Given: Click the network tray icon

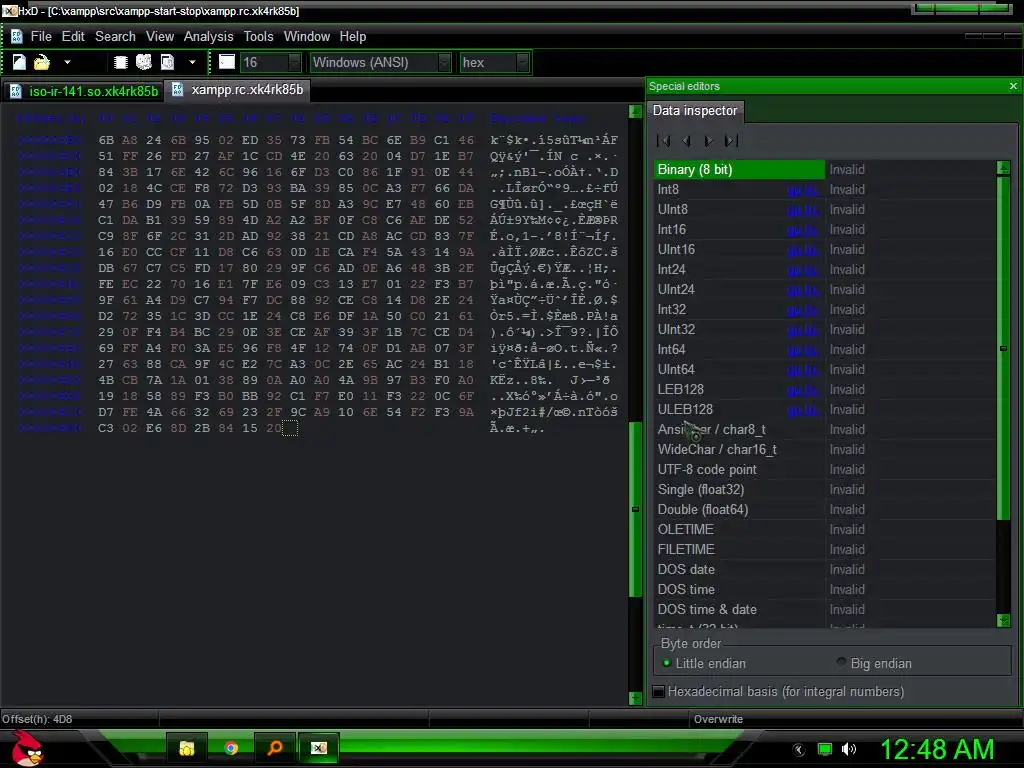Looking at the screenshot, I should point(825,750).
